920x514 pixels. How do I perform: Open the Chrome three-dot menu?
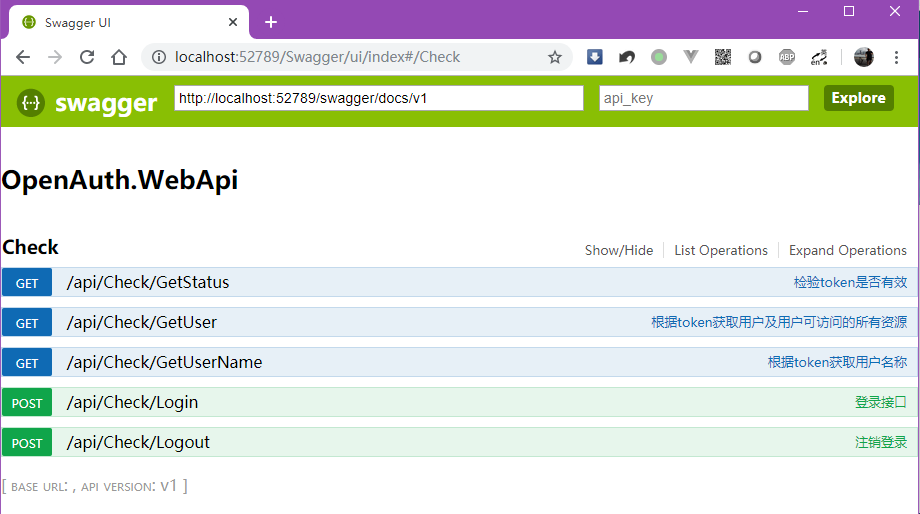coord(897,57)
